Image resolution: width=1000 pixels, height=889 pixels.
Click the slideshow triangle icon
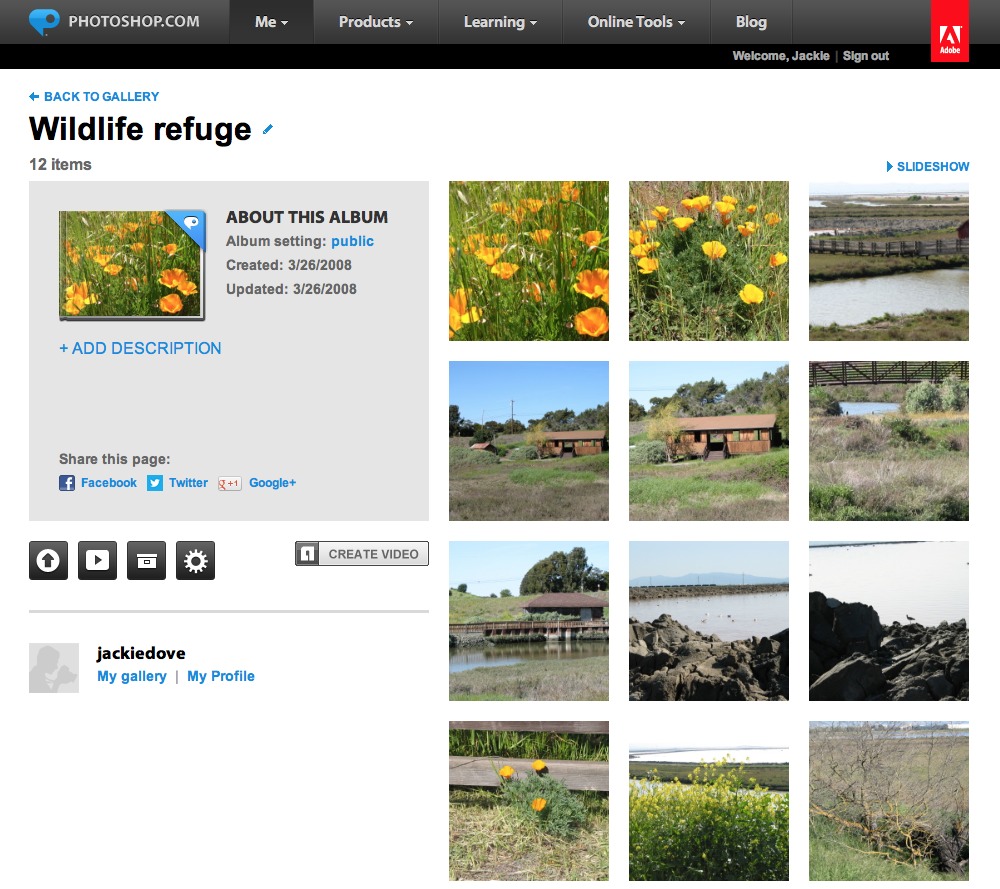coord(890,166)
